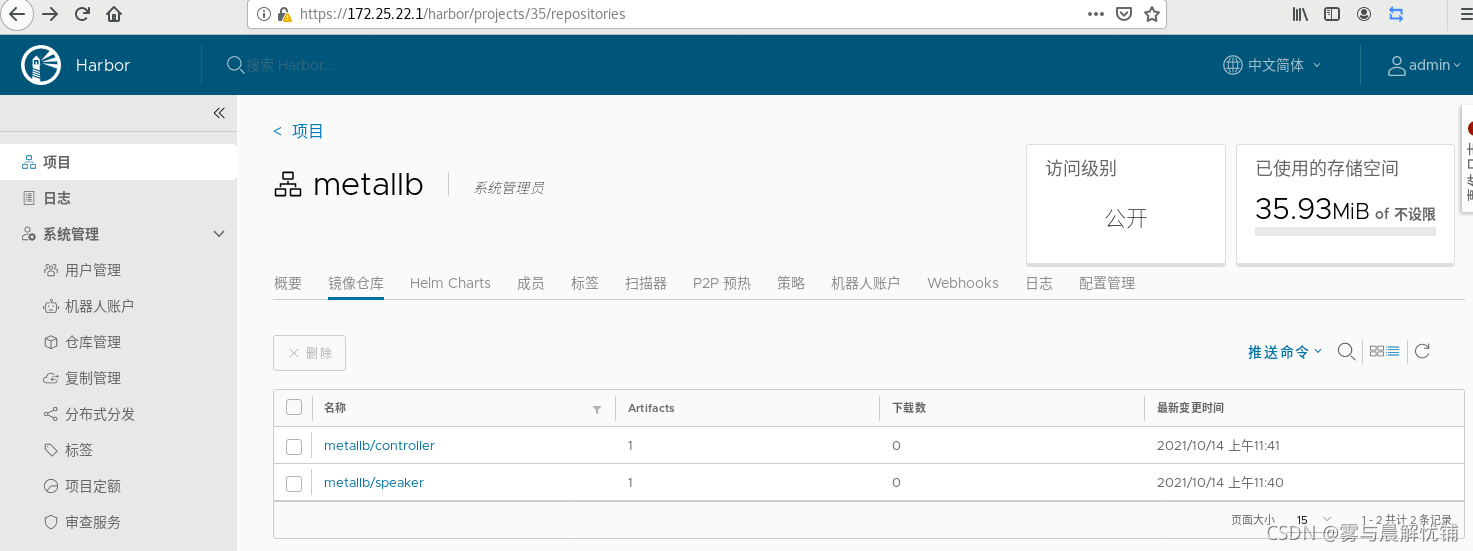The image size is (1473, 551).
Task: Open the 标签 project tab
Action: point(585,283)
